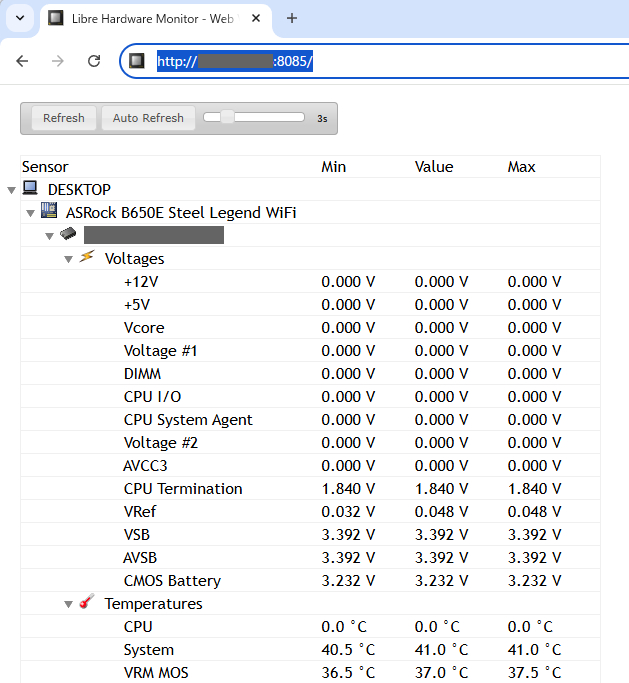Click the site icon in address bar
Viewport: 629px width, 683px height.
pos(137,61)
